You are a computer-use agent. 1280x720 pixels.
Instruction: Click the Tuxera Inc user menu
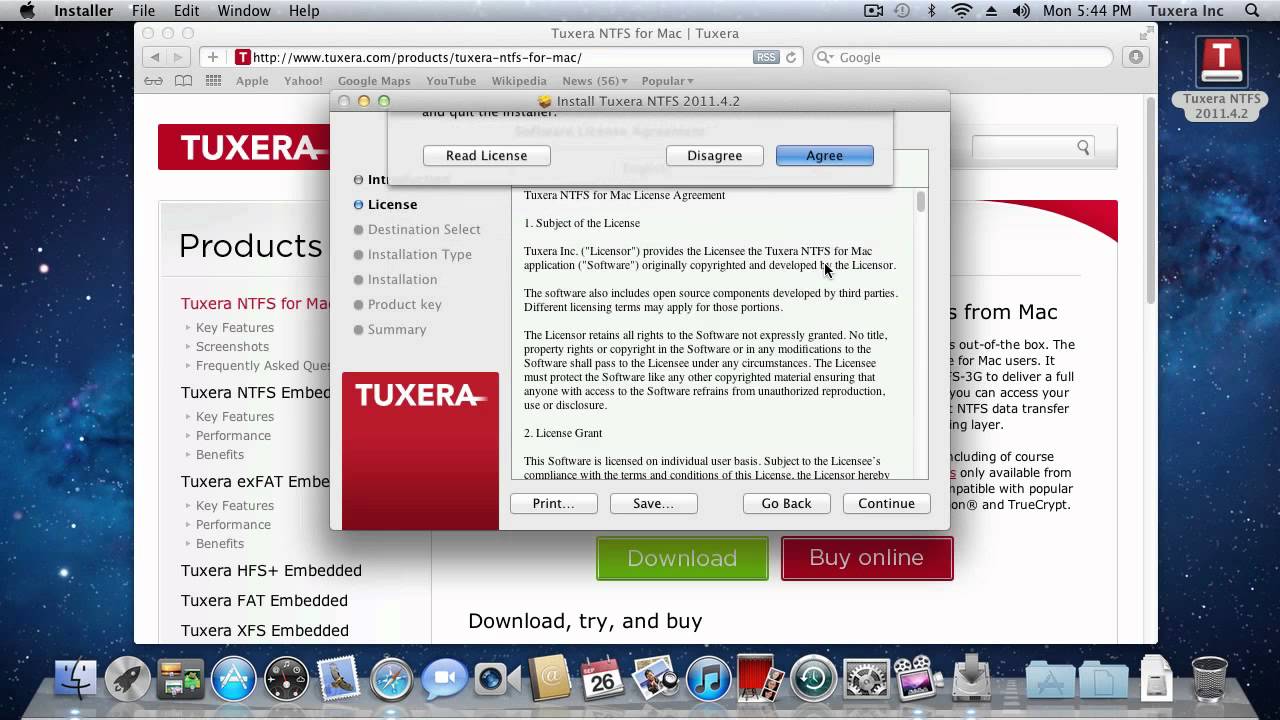click(x=1185, y=11)
